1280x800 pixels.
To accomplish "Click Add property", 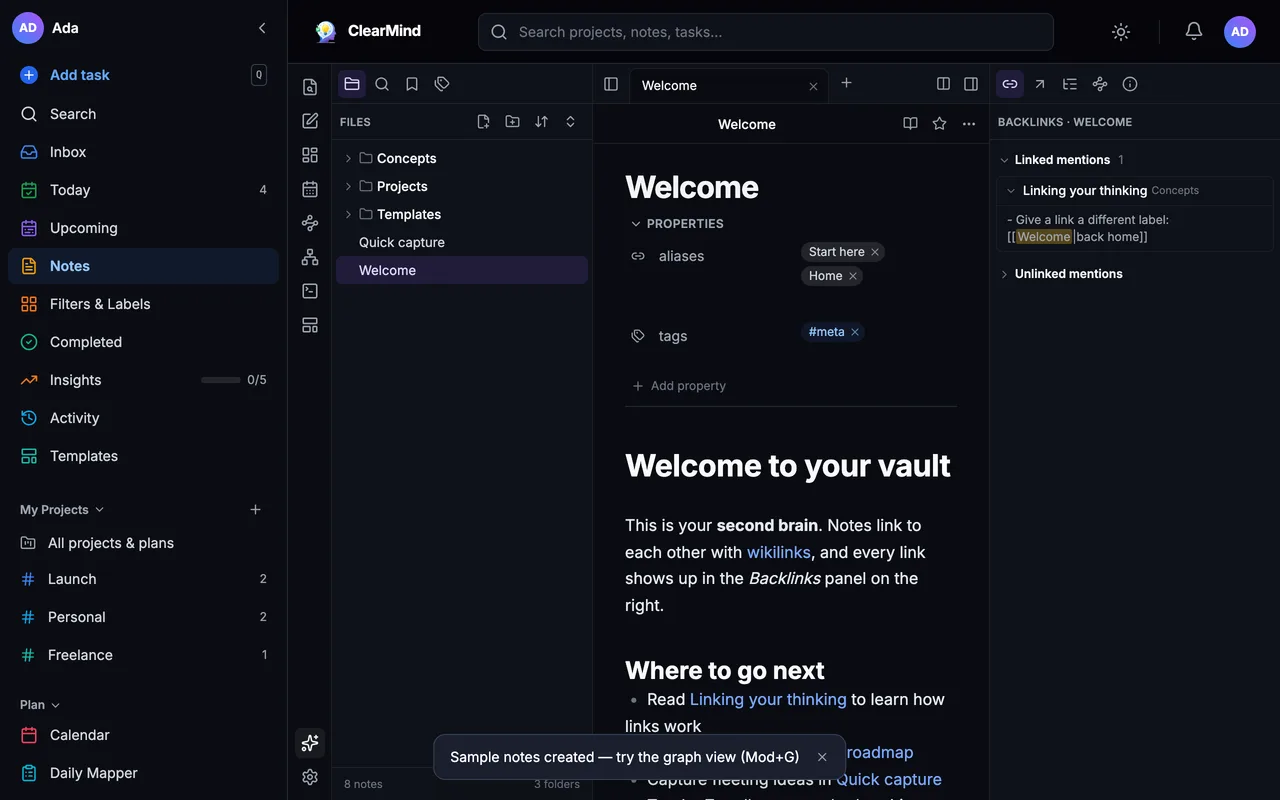I will point(679,386).
